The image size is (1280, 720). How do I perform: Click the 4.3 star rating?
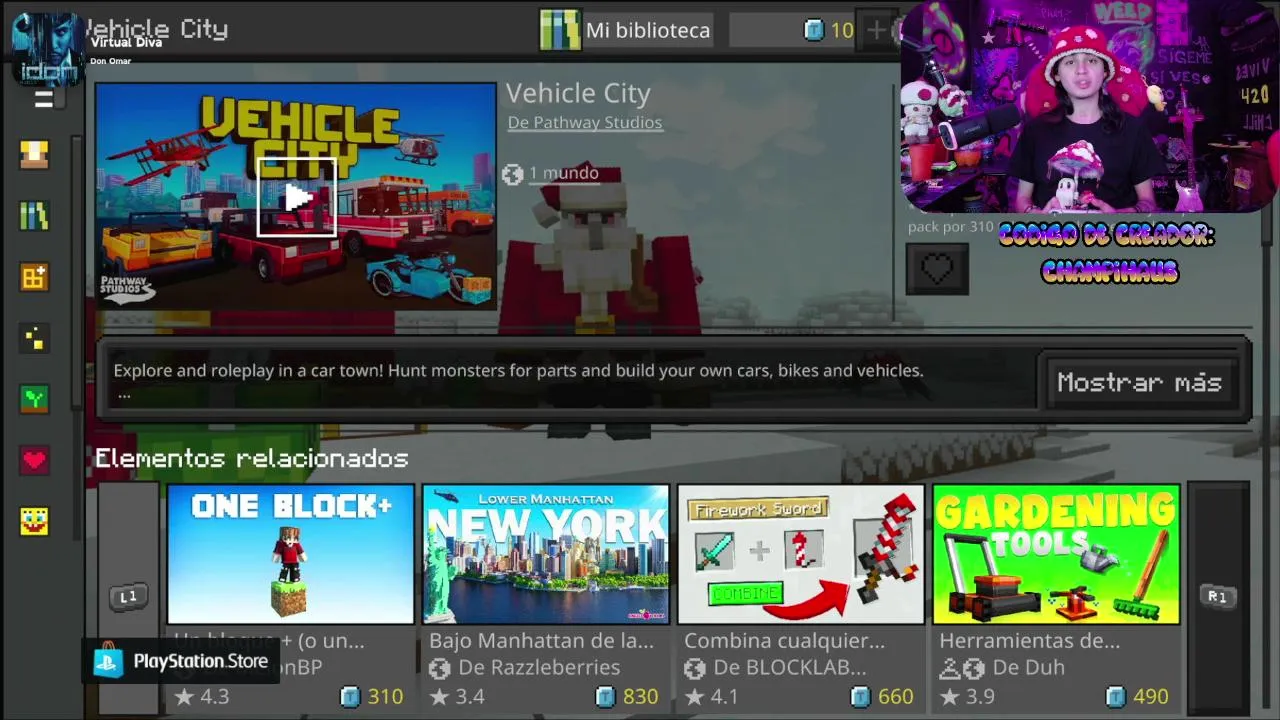coord(202,696)
